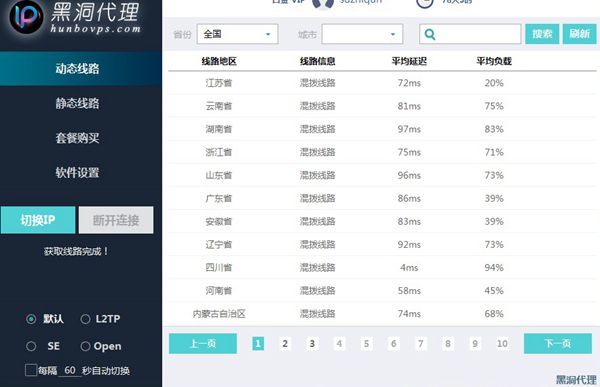Click the 60 seconds interval field

point(70,370)
